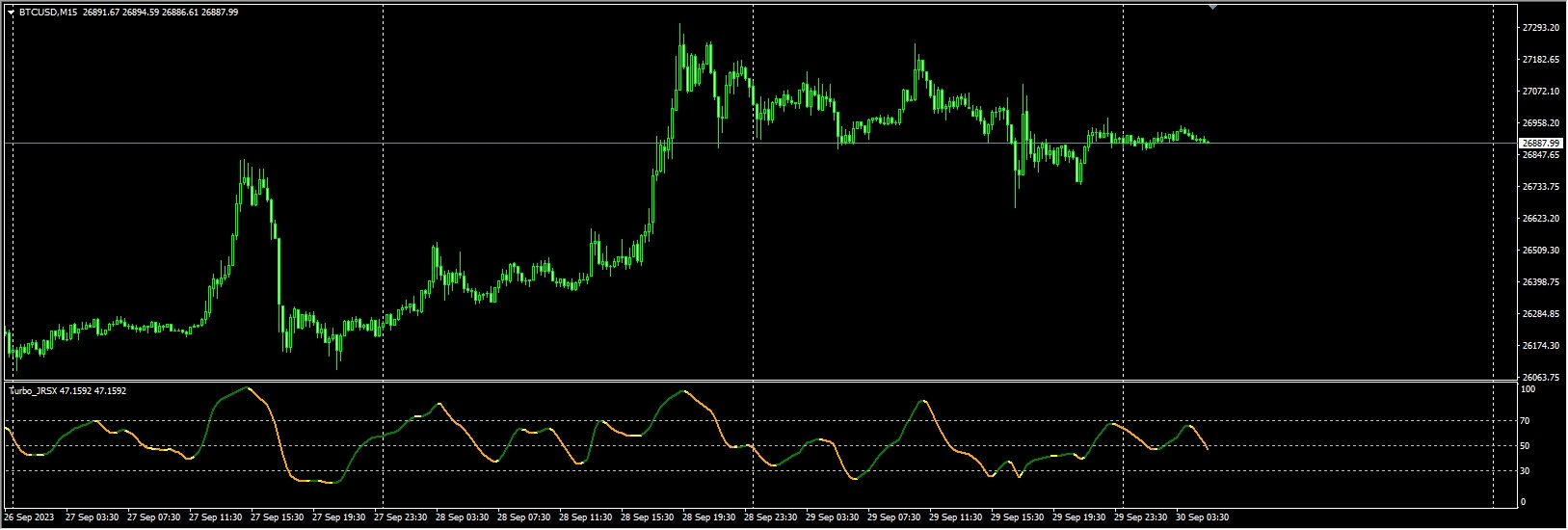Click the 28 Sep 03:30 time label
1568x530 pixels.
click(463, 517)
